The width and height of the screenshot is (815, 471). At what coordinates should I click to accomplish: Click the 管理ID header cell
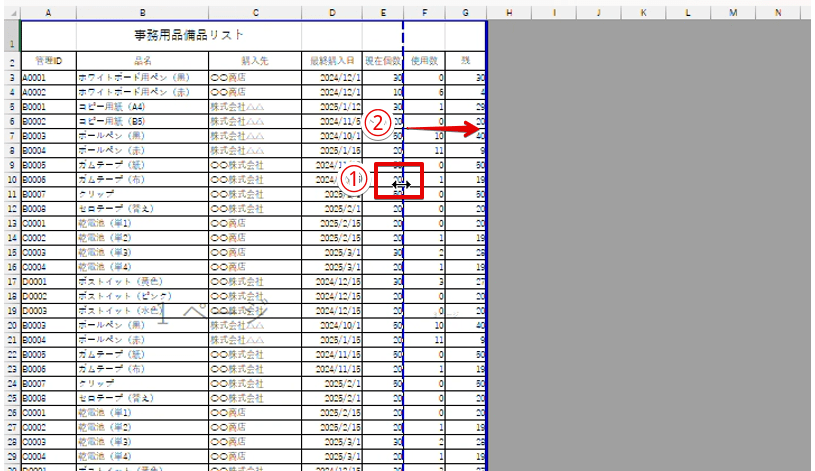click(x=48, y=62)
